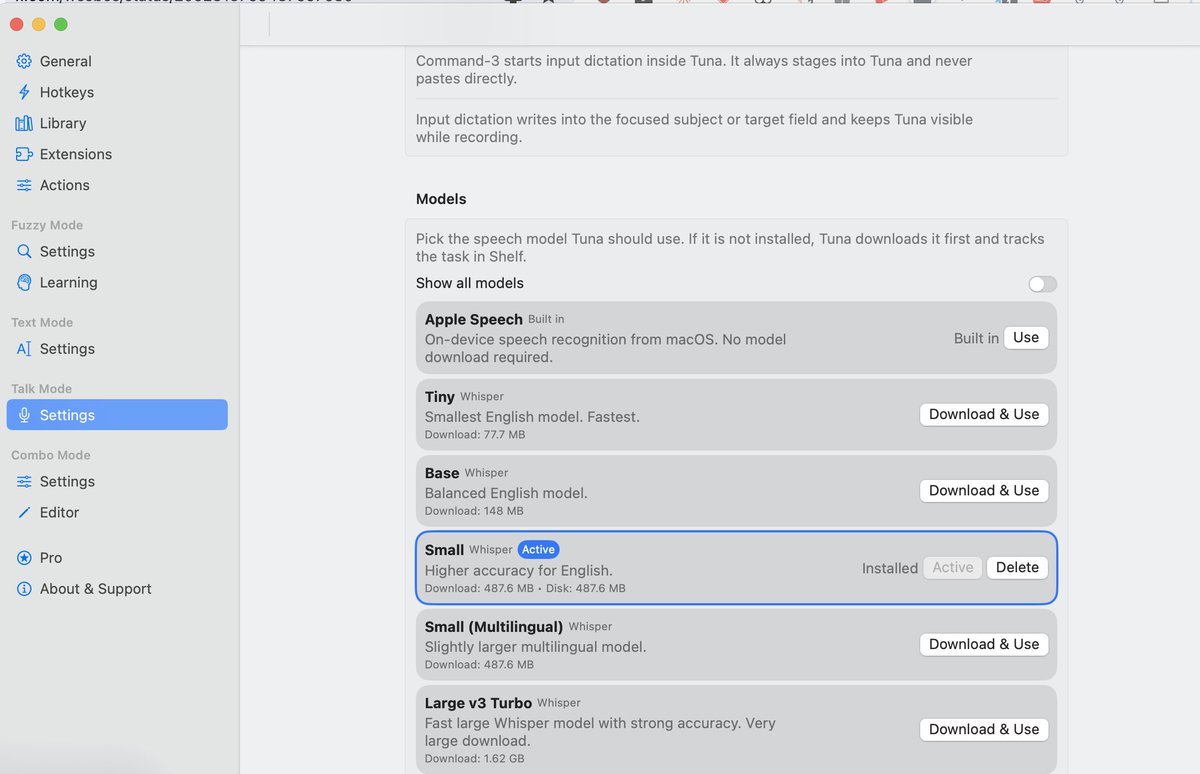1200x774 pixels.
Task: Select Talk Mode Settings via the microphone icon
Action: [x=24, y=415]
